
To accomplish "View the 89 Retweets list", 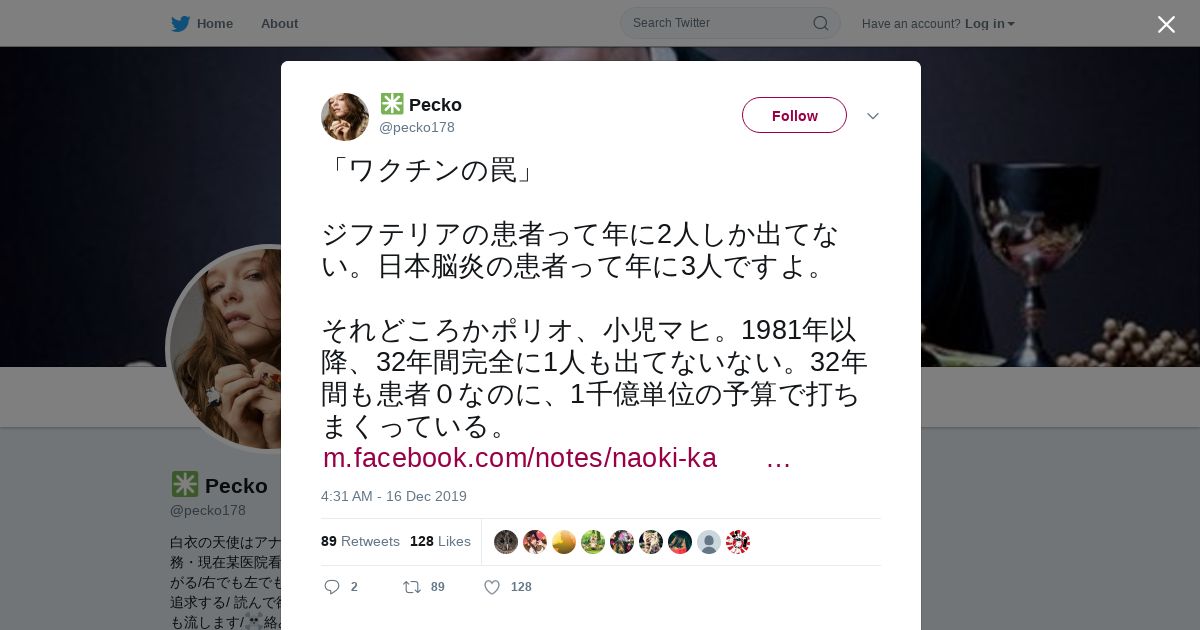I will 360,541.
